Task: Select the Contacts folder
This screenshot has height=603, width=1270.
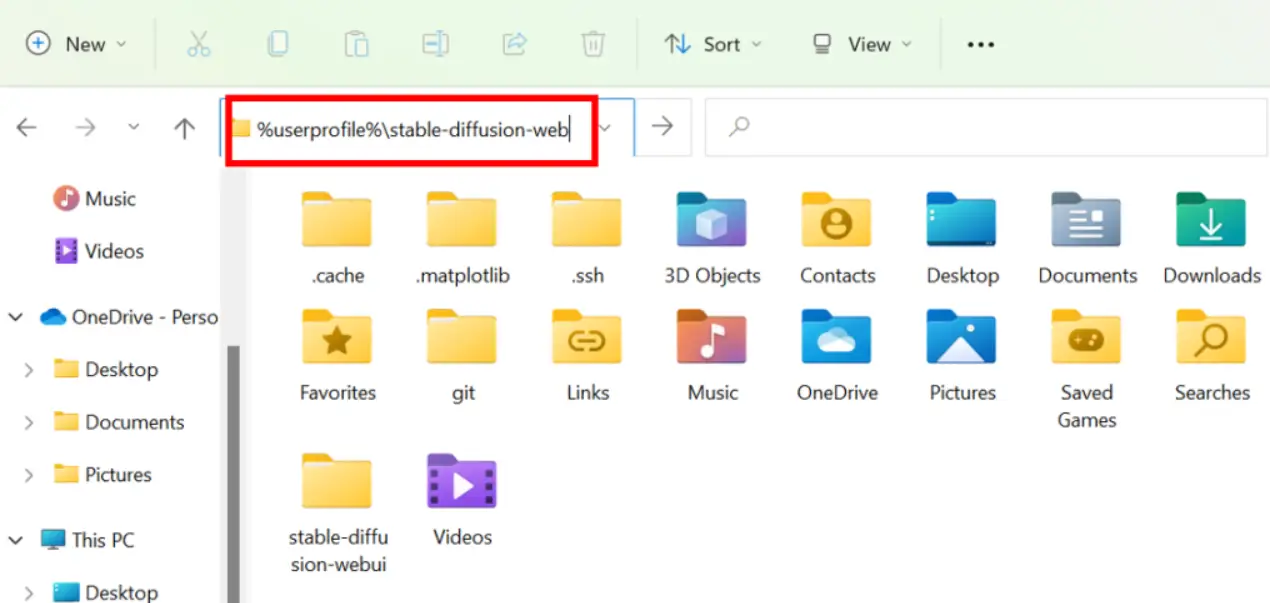Action: (x=837, y=238)
